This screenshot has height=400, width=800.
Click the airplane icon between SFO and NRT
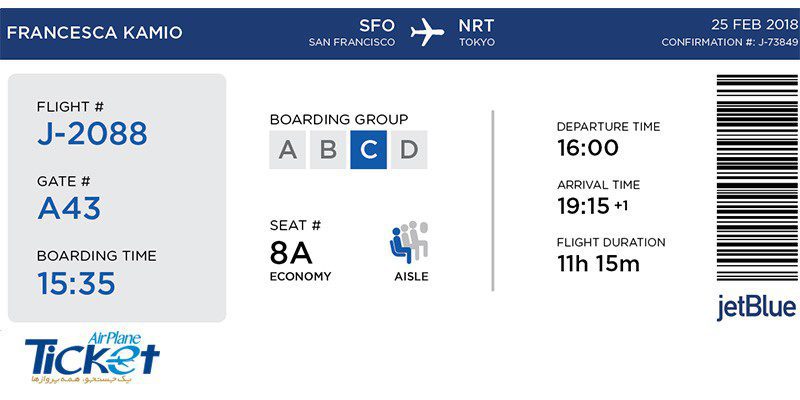pyautogui.click(x=427, y=32)
